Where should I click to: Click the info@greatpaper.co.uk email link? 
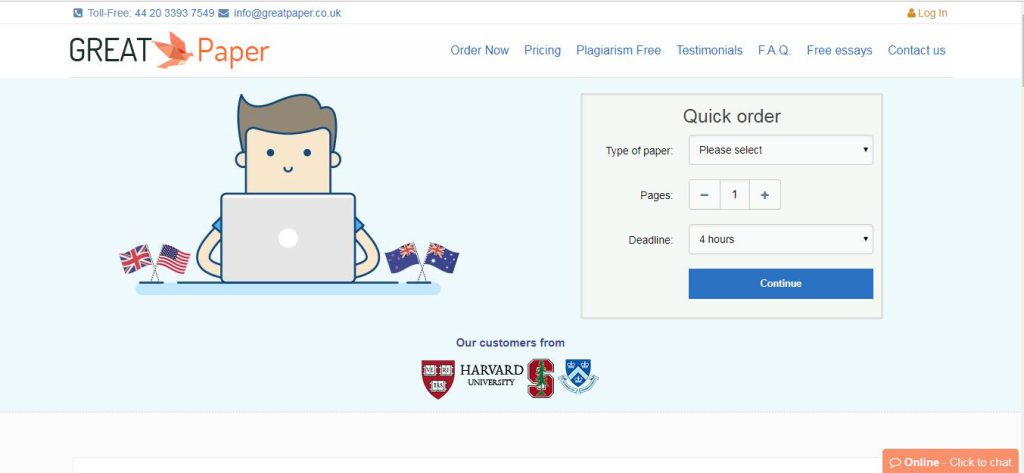[287, 13]
